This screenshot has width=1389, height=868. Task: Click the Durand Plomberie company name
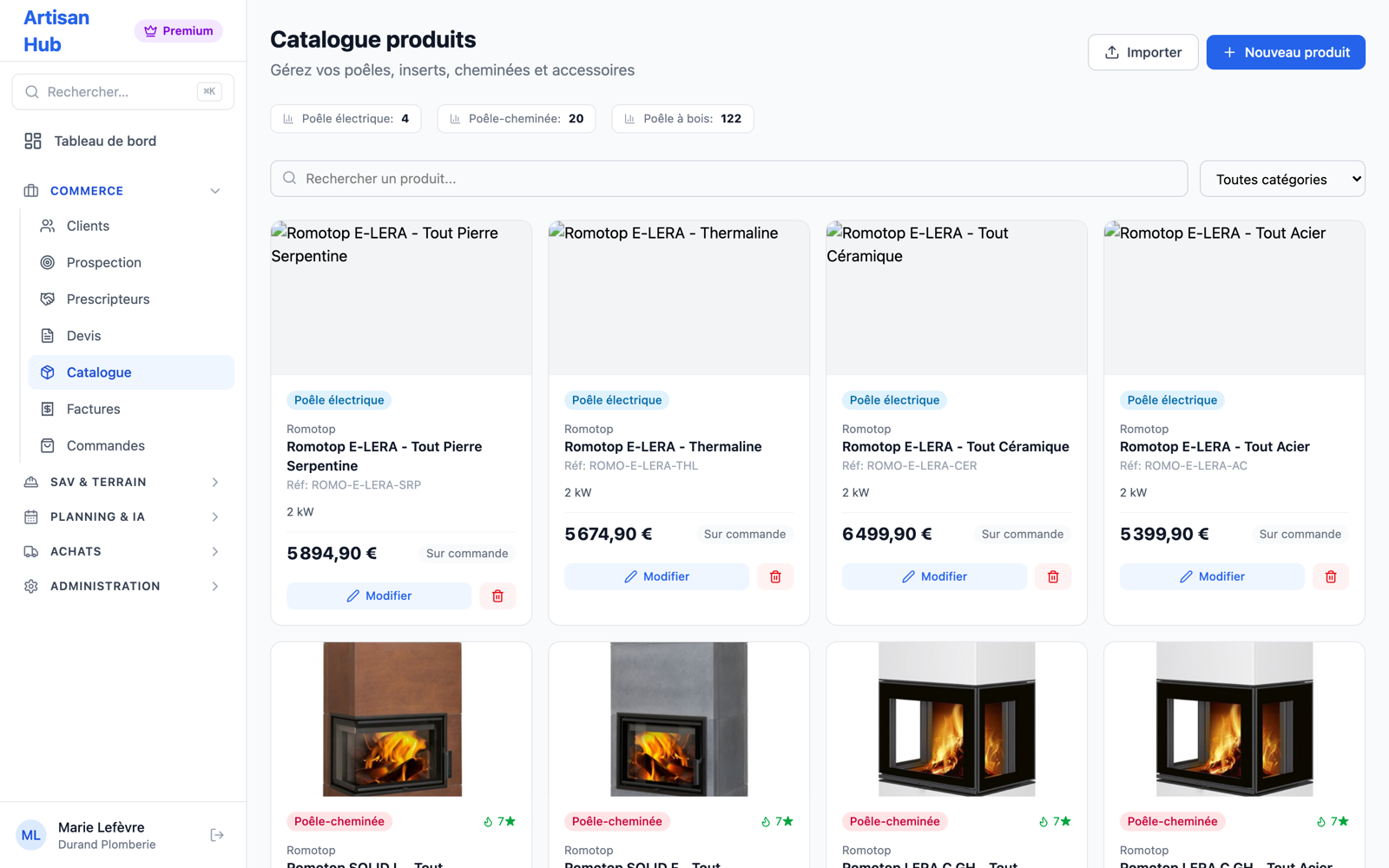point(107,845)
